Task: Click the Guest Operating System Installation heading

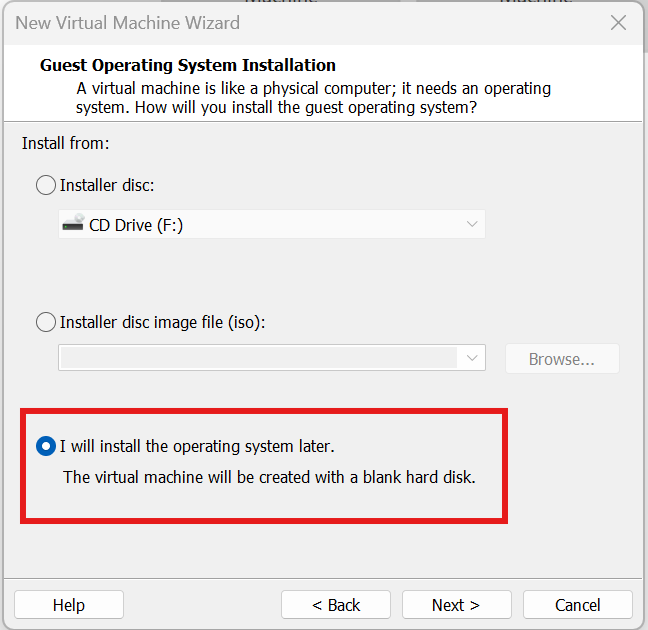Action: point(188,66)
